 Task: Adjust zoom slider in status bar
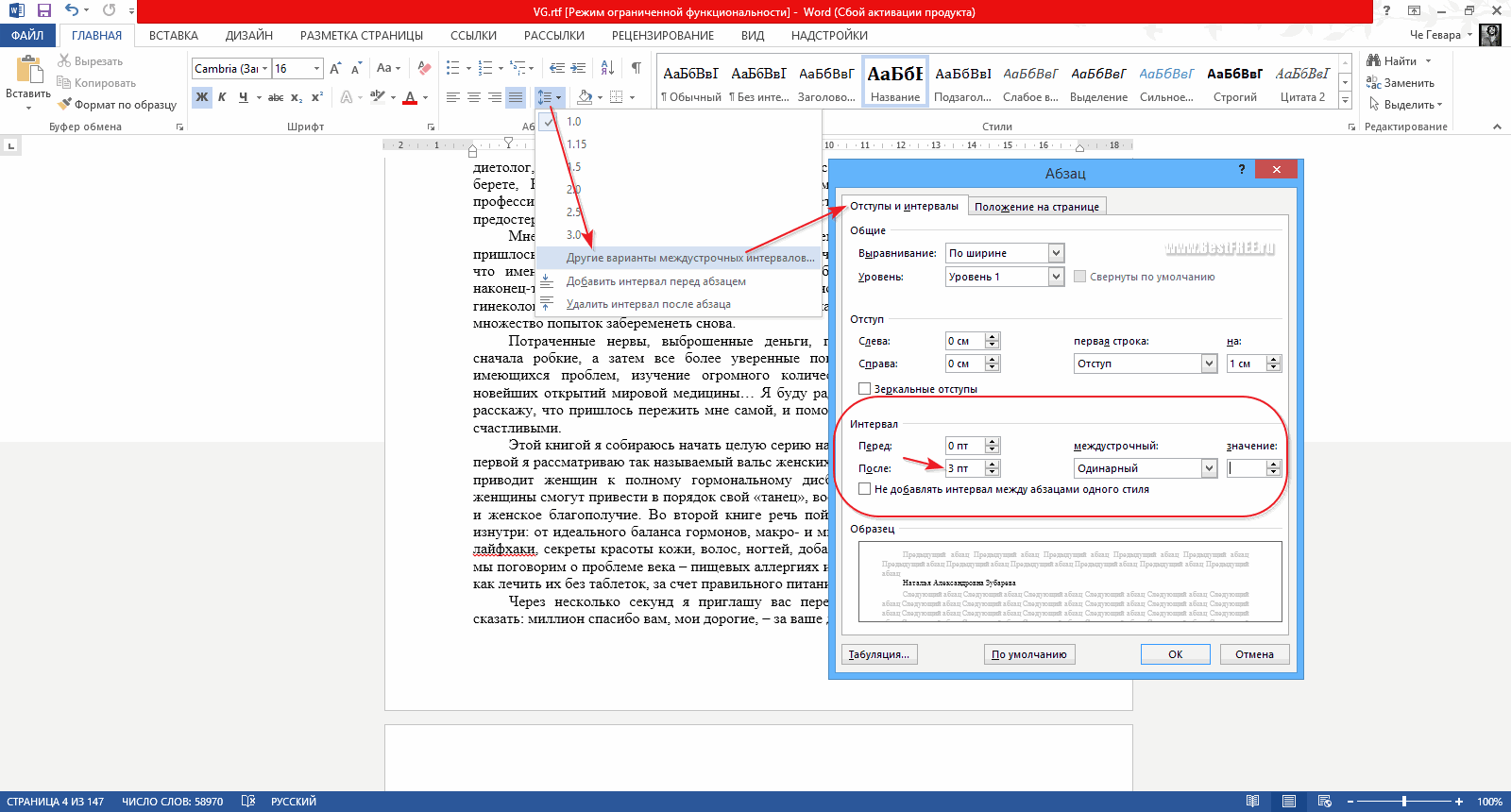click(x=1404, y=802)
